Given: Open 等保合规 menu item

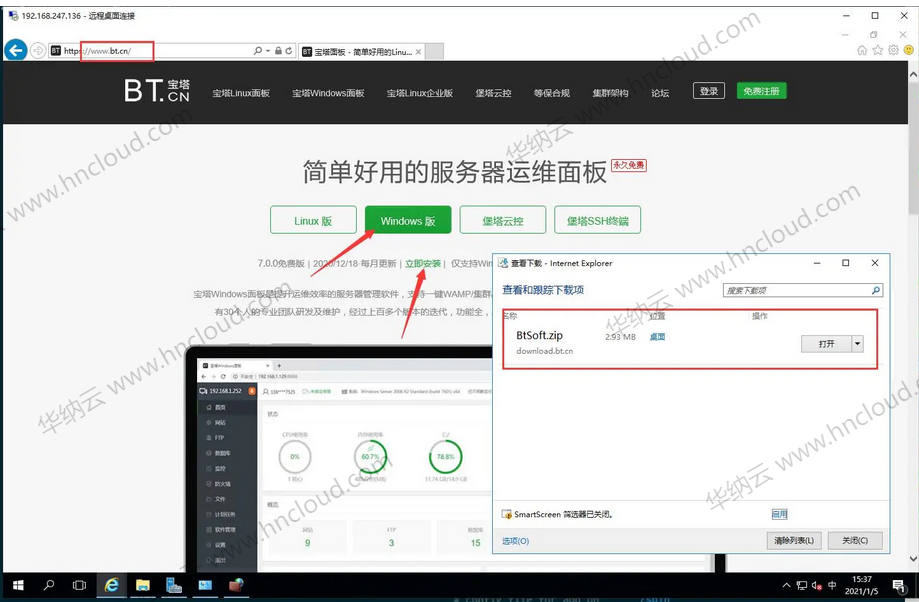Looking at the screenshot, I should [x=552, y=93].
